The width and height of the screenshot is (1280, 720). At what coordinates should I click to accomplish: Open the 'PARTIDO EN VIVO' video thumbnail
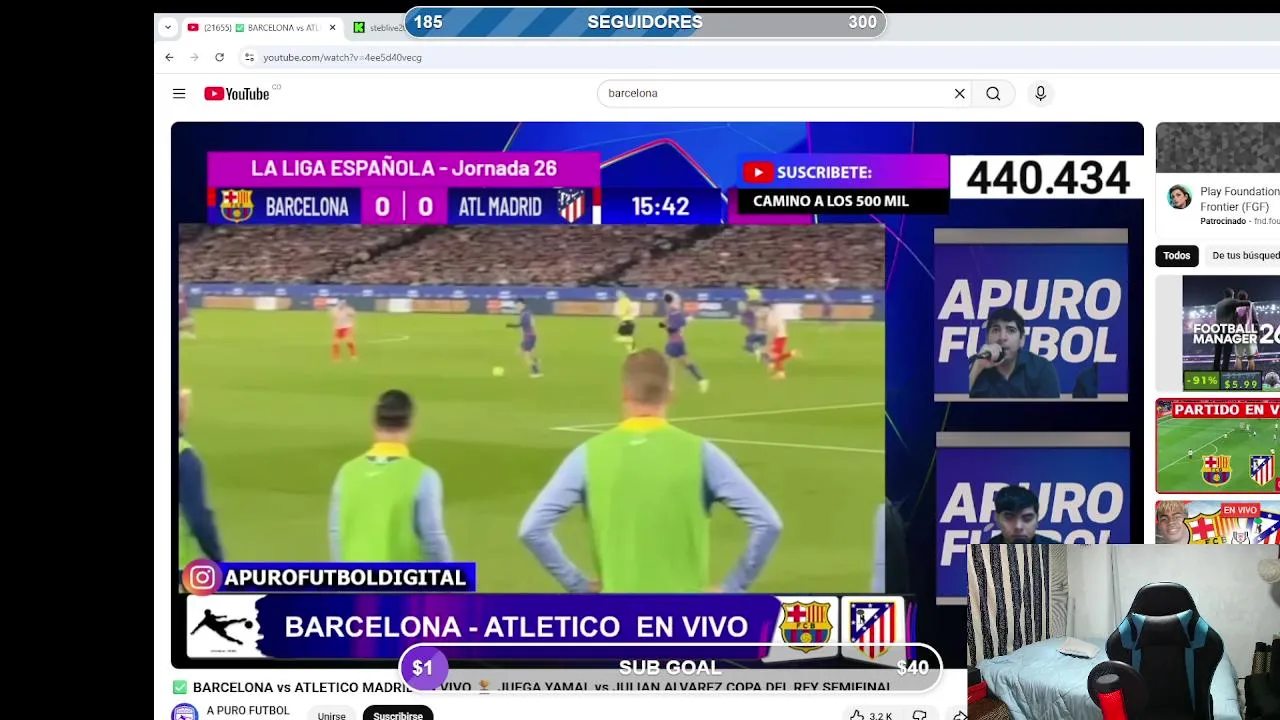click(1218, 446)
